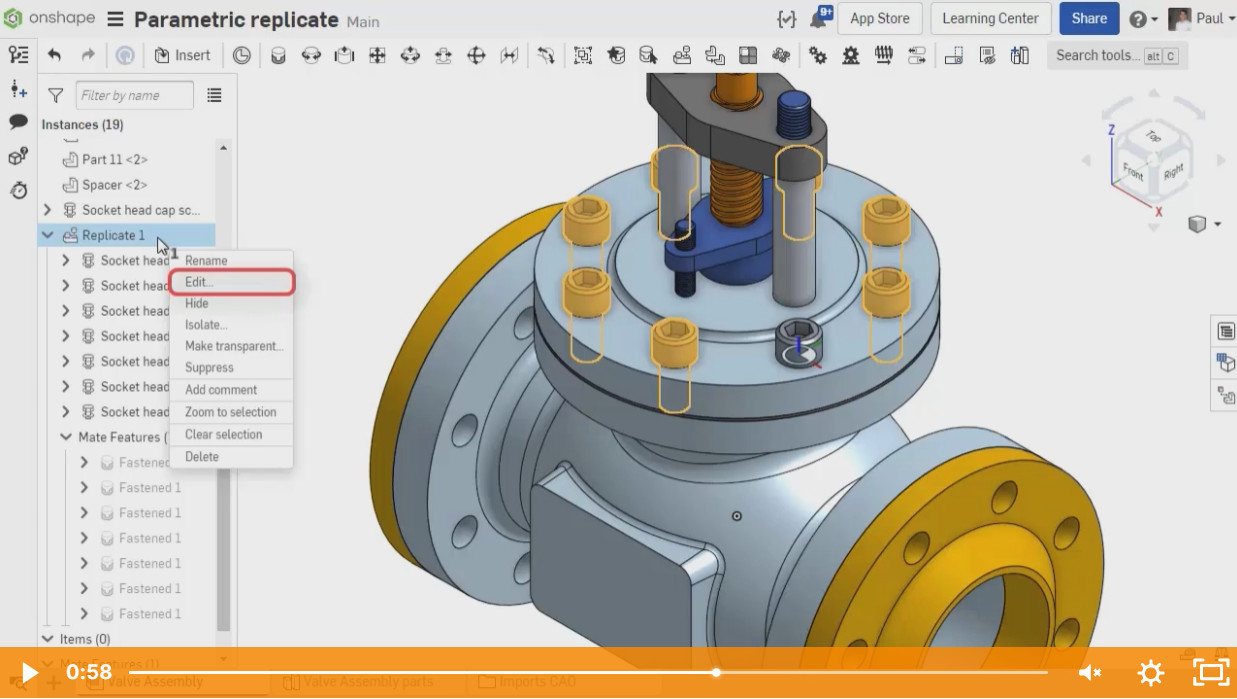The height and width of the screenshot is (699, 1237).
Task: Select the Planar mate tool
Action: pos(377,56)
